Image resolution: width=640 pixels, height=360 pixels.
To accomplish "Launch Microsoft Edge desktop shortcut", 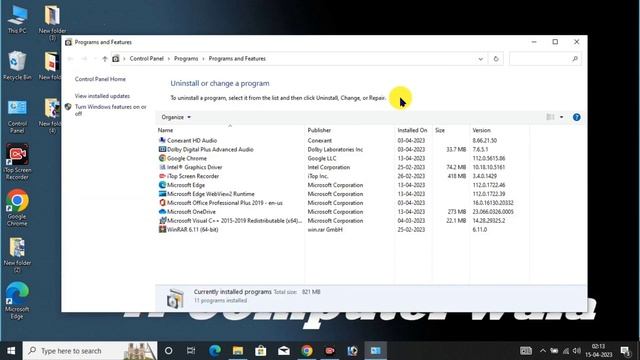I will coord(17,300).
